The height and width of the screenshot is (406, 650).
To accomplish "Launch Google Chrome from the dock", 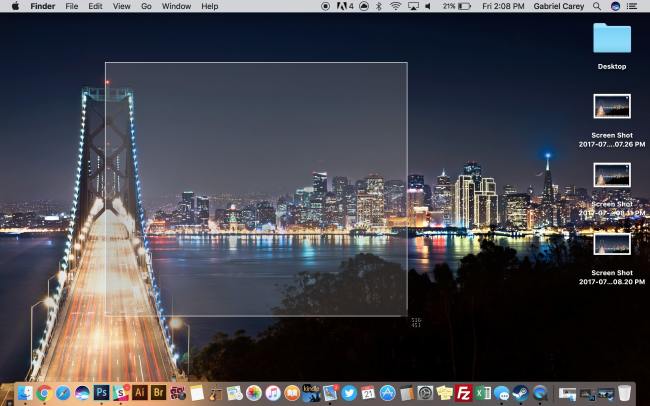I will (x=44, y=393).
